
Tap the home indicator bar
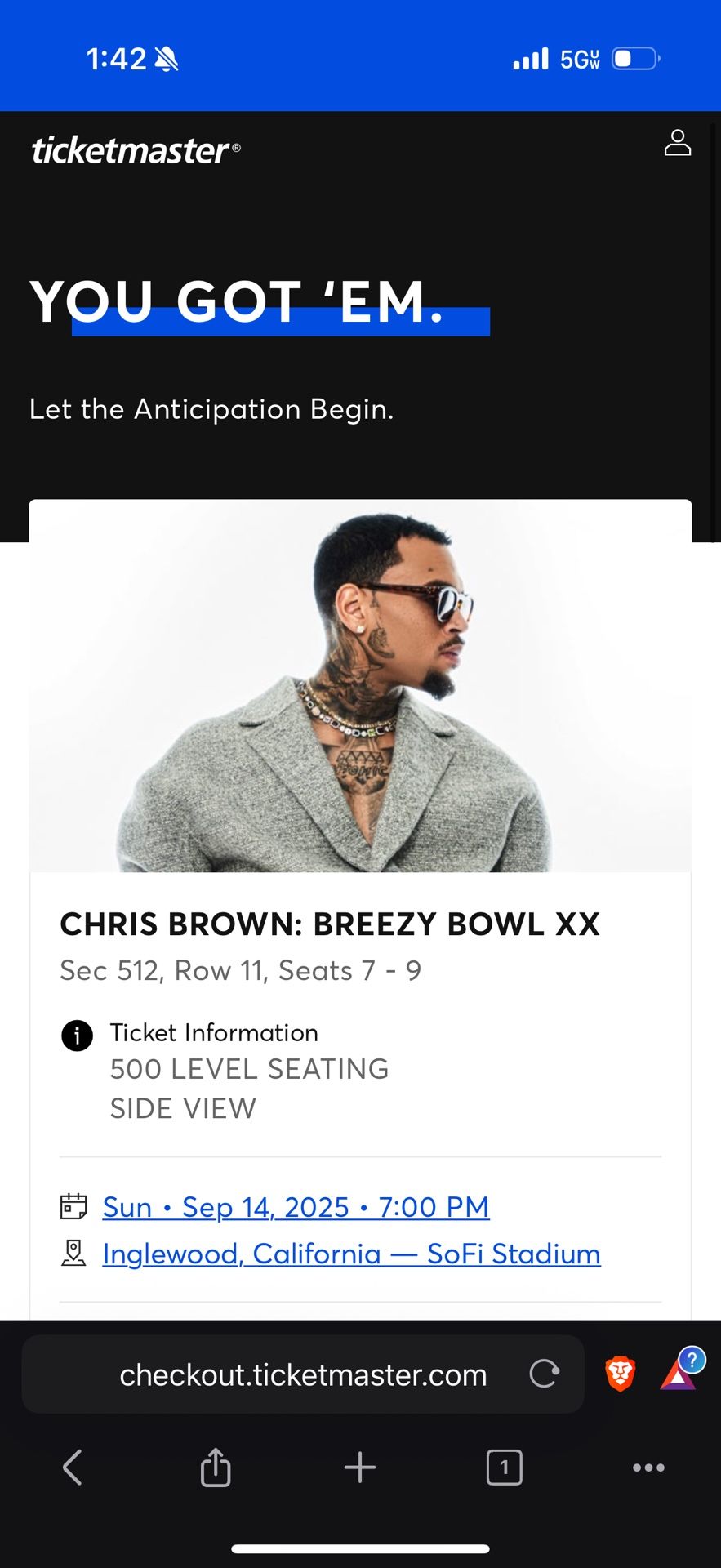[x=360, y=1548]
